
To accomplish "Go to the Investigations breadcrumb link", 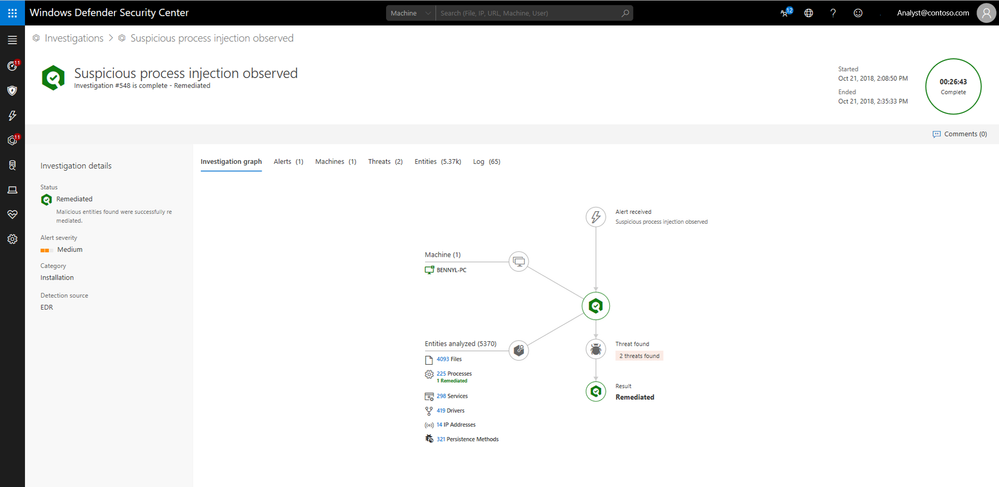I will (74, 38).
